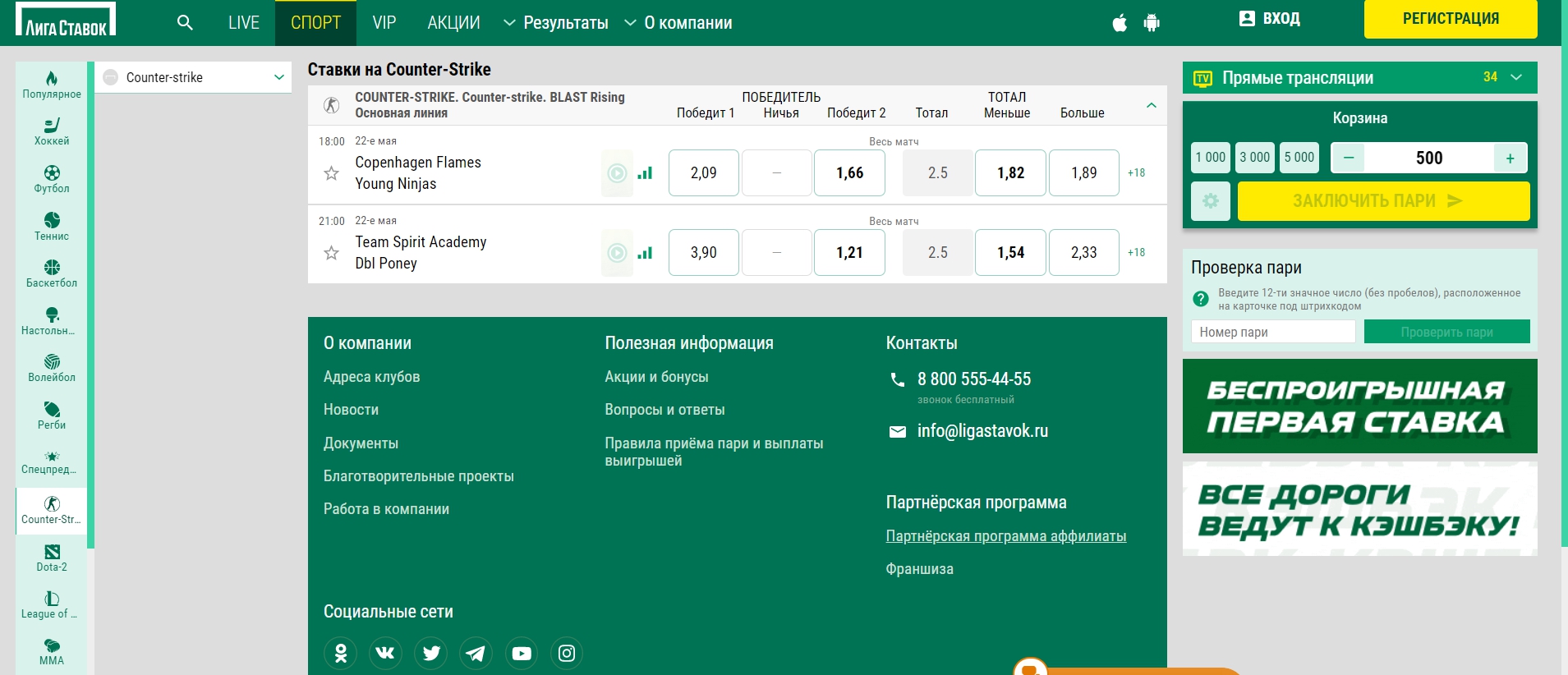Open the YouTube social icon

pos(522,653)
